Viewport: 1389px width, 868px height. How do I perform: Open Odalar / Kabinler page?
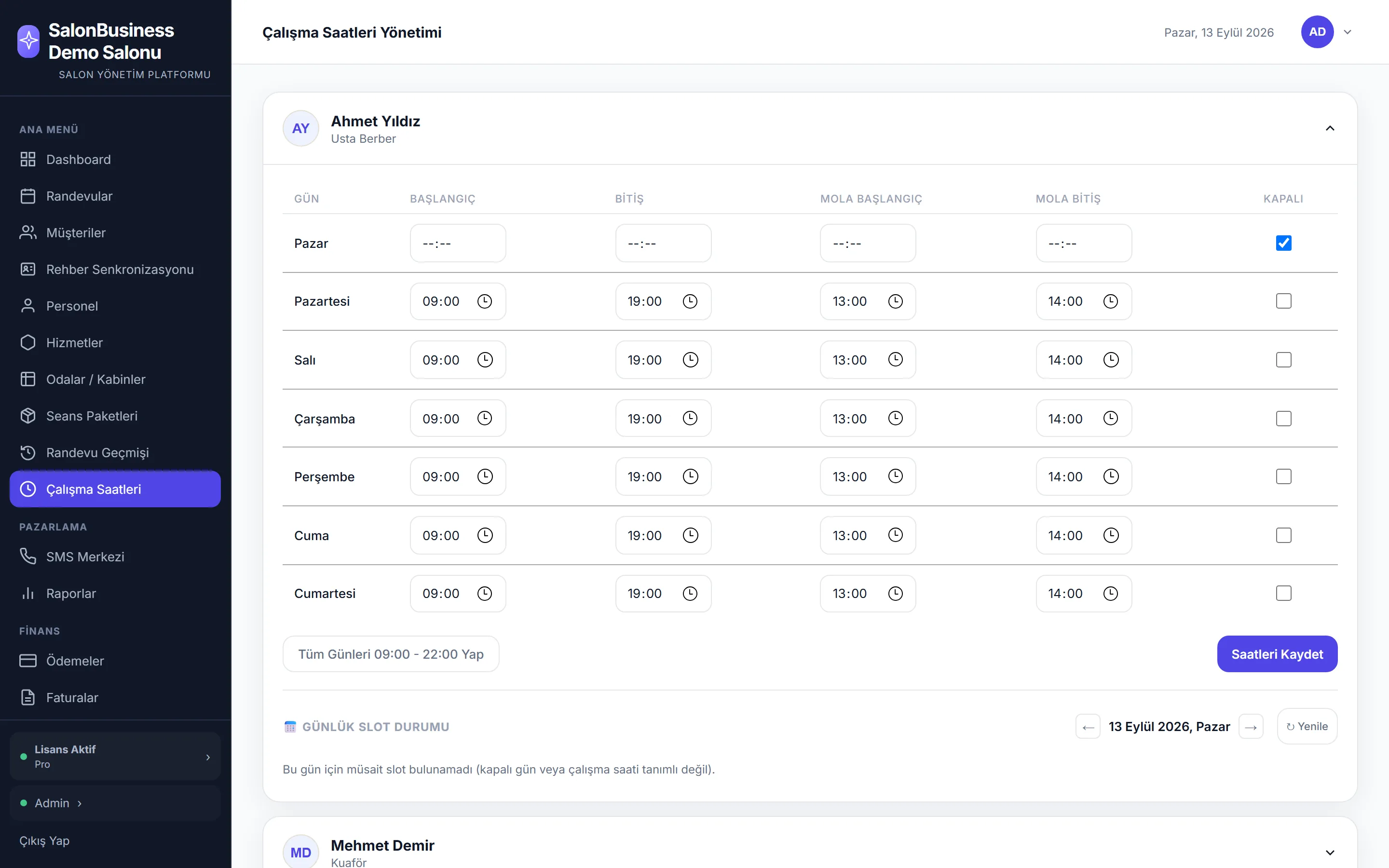pos(115,380)
